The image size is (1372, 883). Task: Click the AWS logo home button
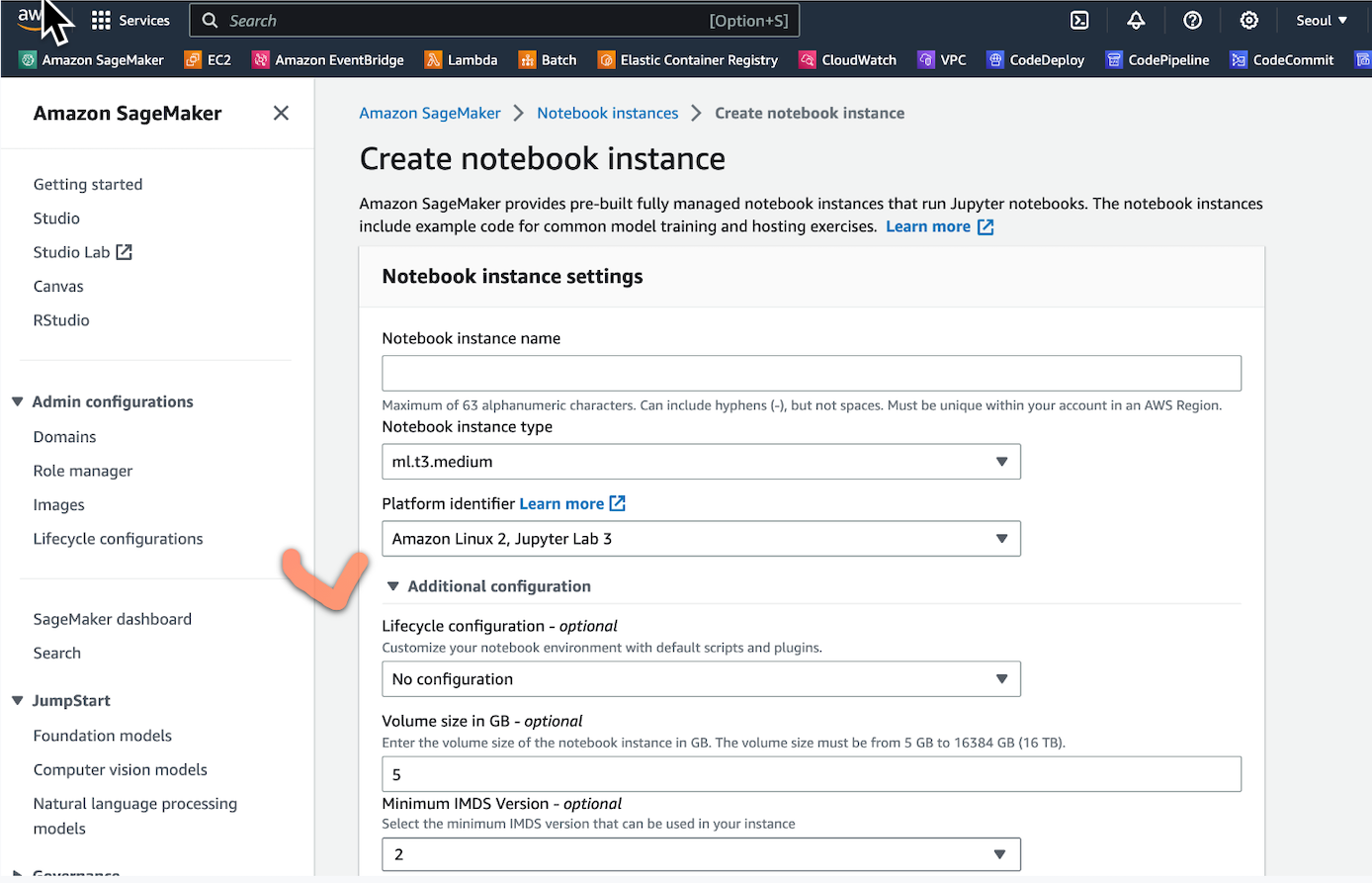(x=30, y=17)
